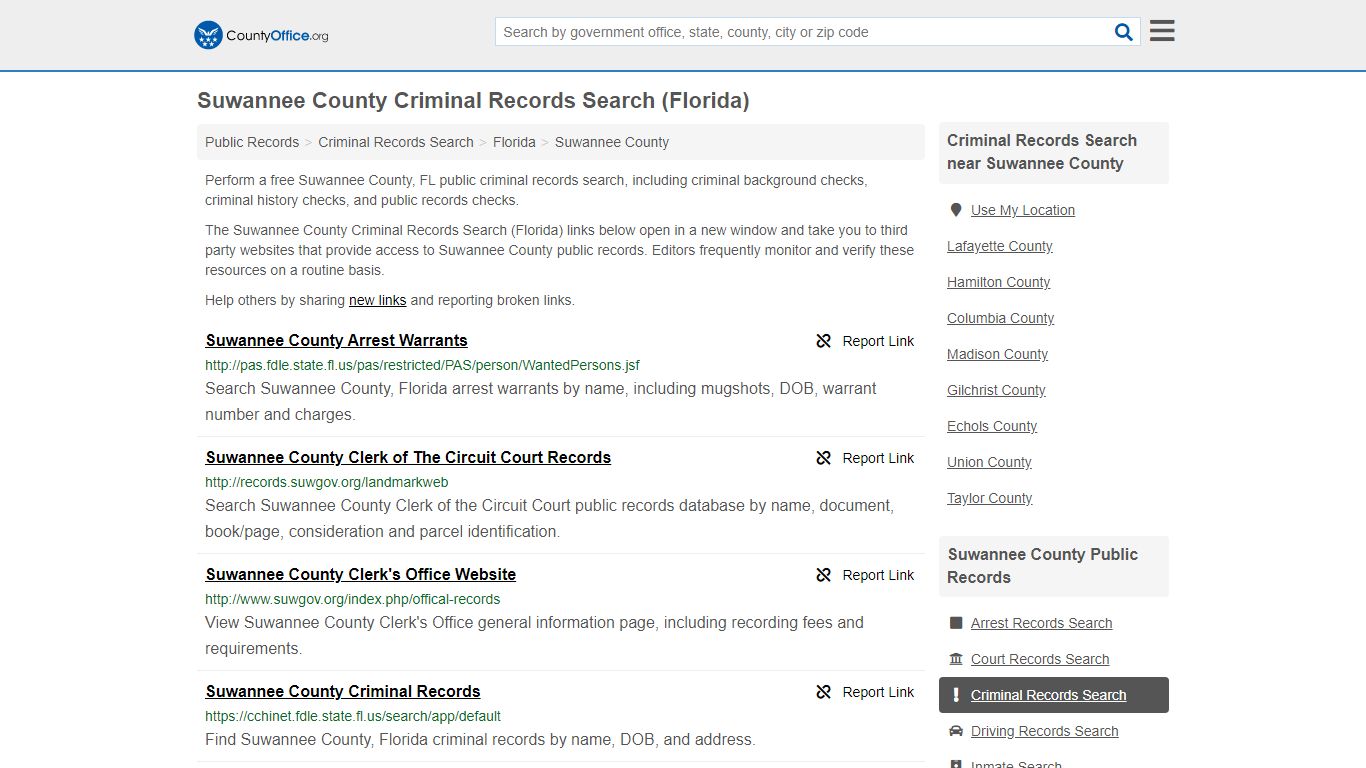Click the broken-link icon for Arrest Warrants
Viewport: 1366px width, 768px height.
[x=824, y=341]
